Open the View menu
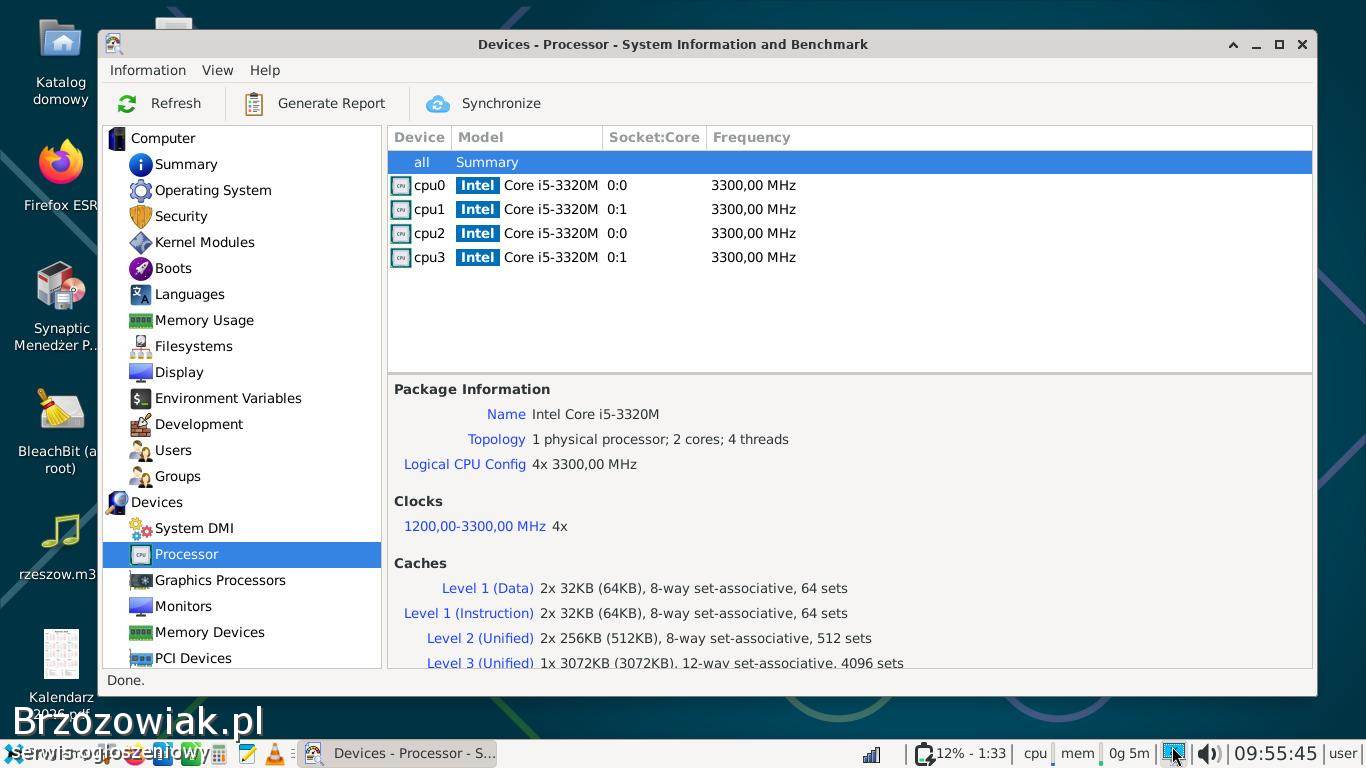Image resolution: width=1366 pixels, height=768 pixels. (x=217, y=70)
